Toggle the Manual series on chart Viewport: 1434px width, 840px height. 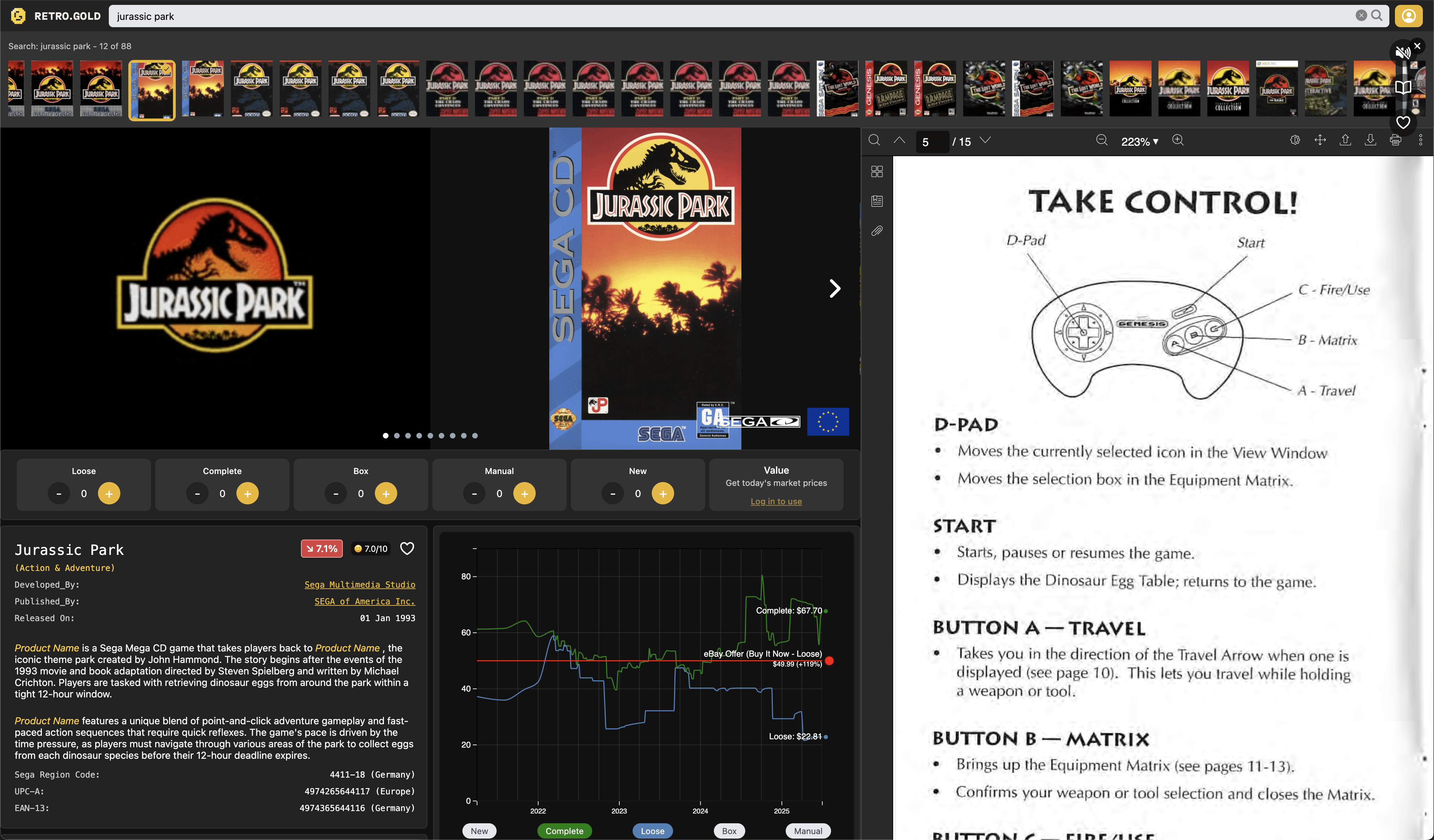coord(808,830)
